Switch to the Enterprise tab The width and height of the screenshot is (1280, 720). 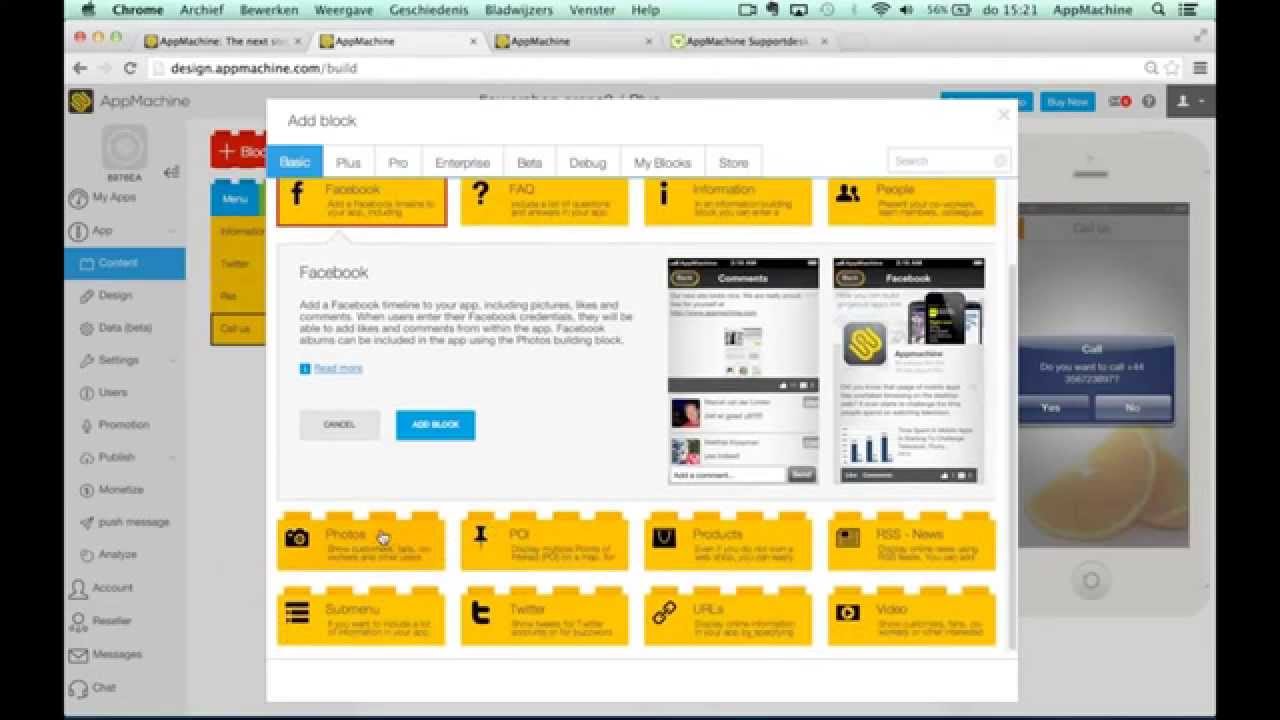[462, 162]
